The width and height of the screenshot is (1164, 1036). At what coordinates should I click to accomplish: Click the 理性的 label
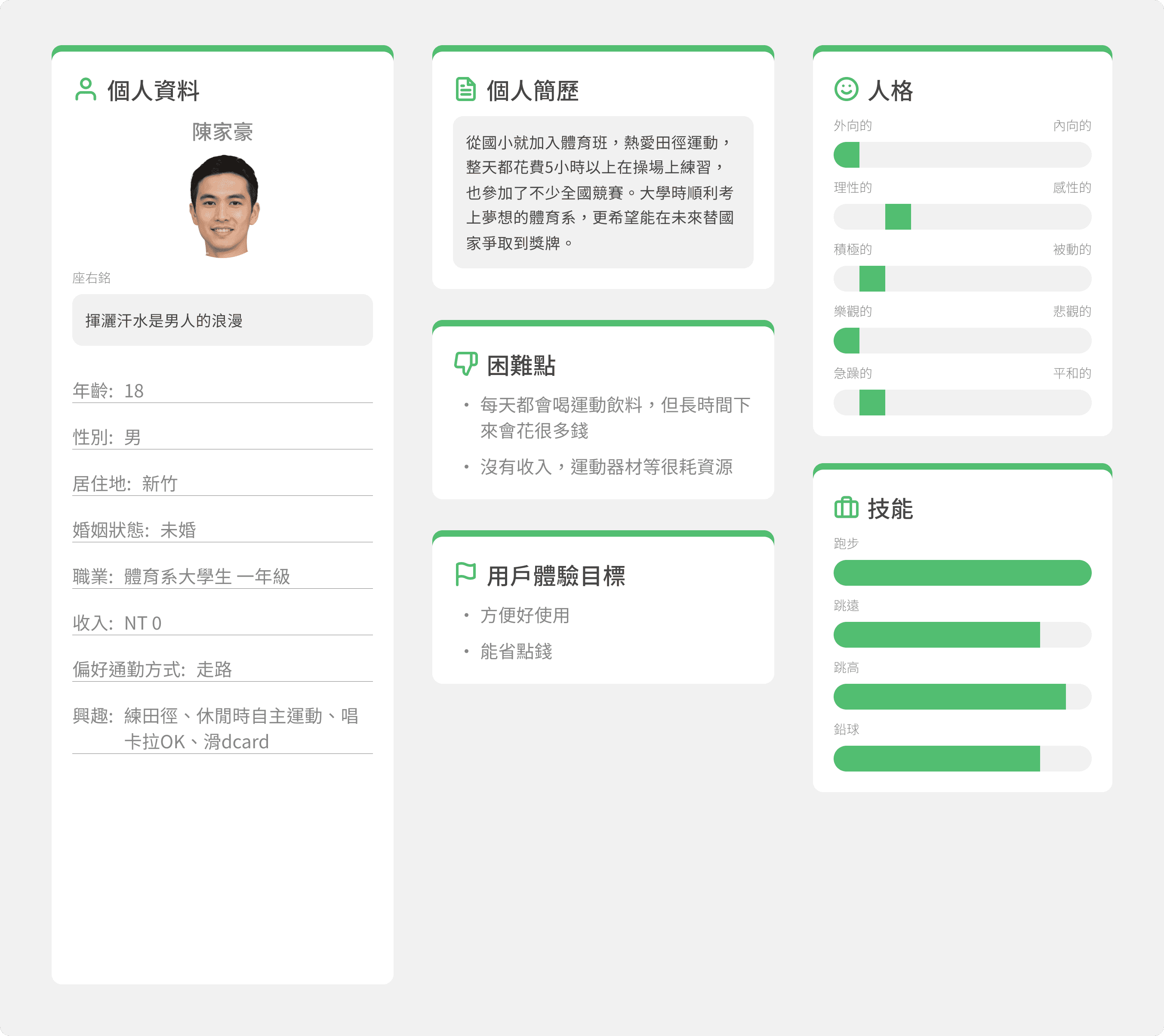853,187
